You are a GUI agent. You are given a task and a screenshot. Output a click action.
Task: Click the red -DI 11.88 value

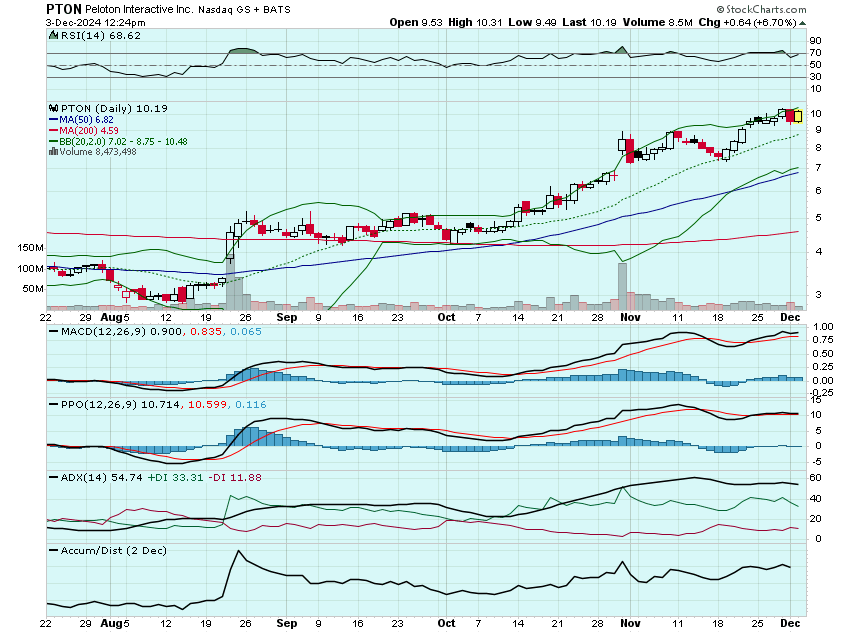pos(235,477)
